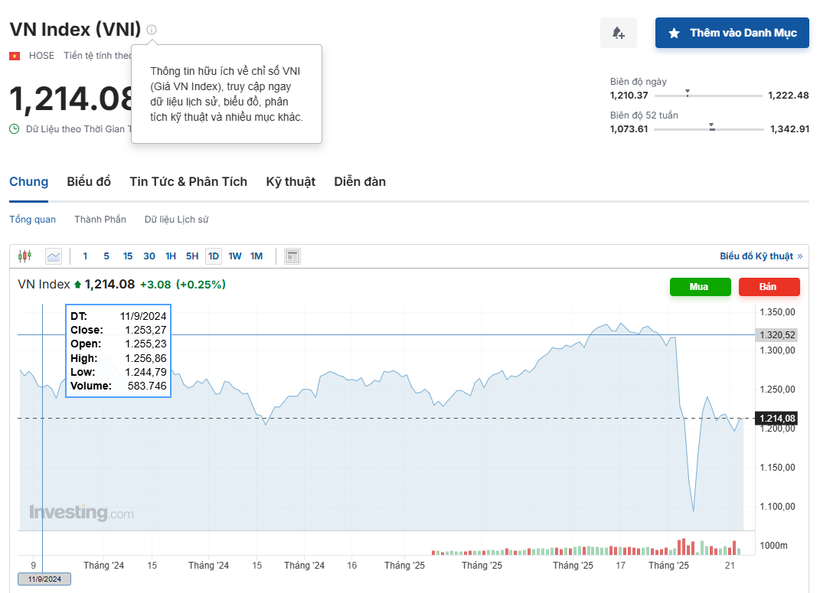The height and width of the screenshot is (593, 820).
Task: Switch timeframe to 1W
Action: (235, 256)
